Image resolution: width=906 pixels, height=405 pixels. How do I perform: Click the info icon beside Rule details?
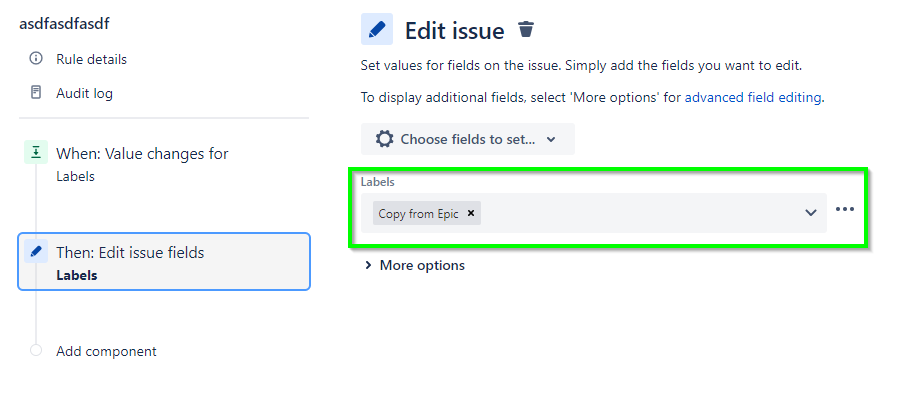(x=36, y=58)
